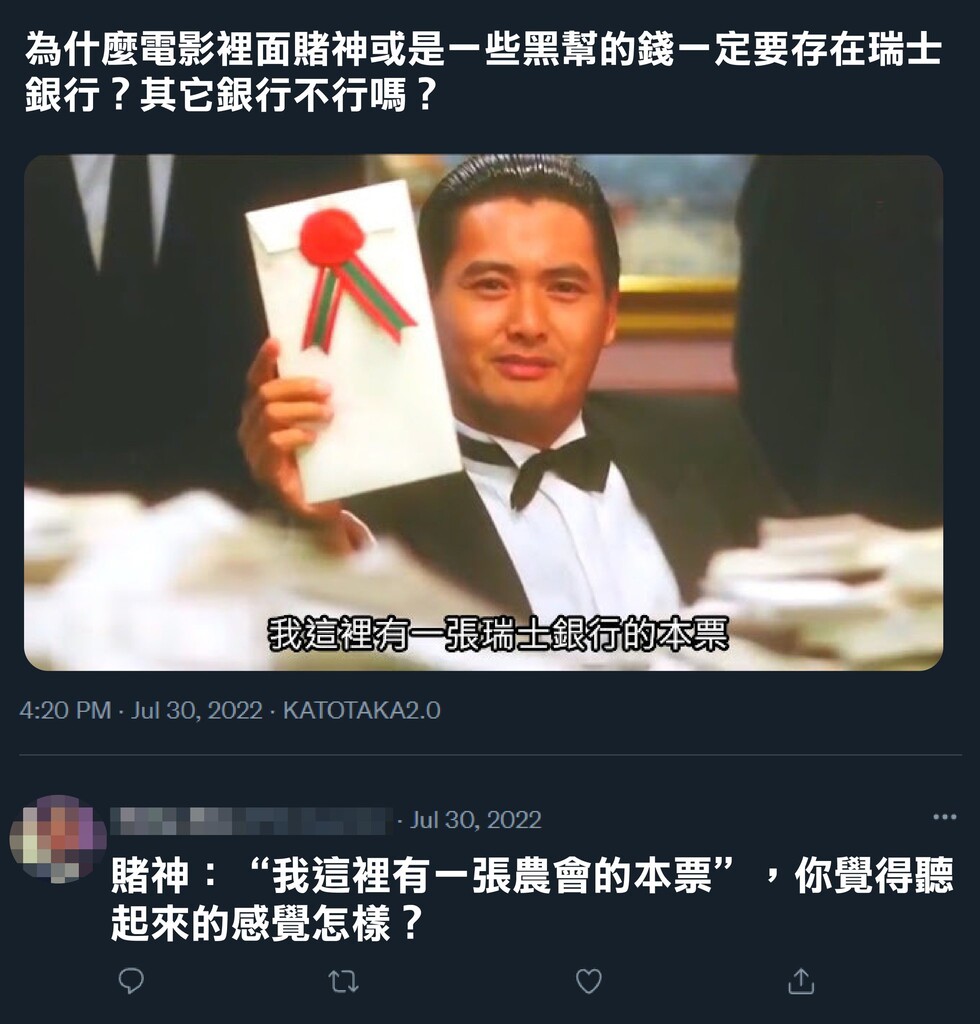This screenshot has height=1024, width=980.
Task: Click the gold picture frame behind the man
Action: point(676,305)
